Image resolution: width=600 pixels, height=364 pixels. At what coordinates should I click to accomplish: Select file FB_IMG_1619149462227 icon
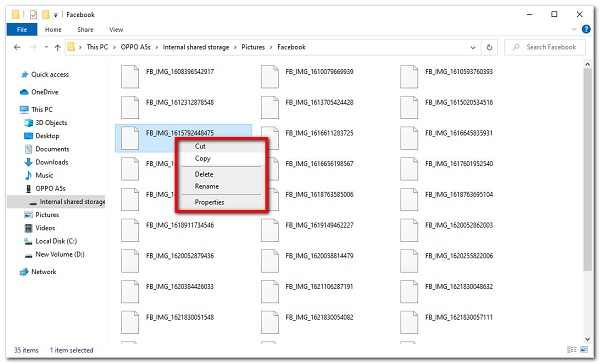pyautogui.click(x=269, y=230)
